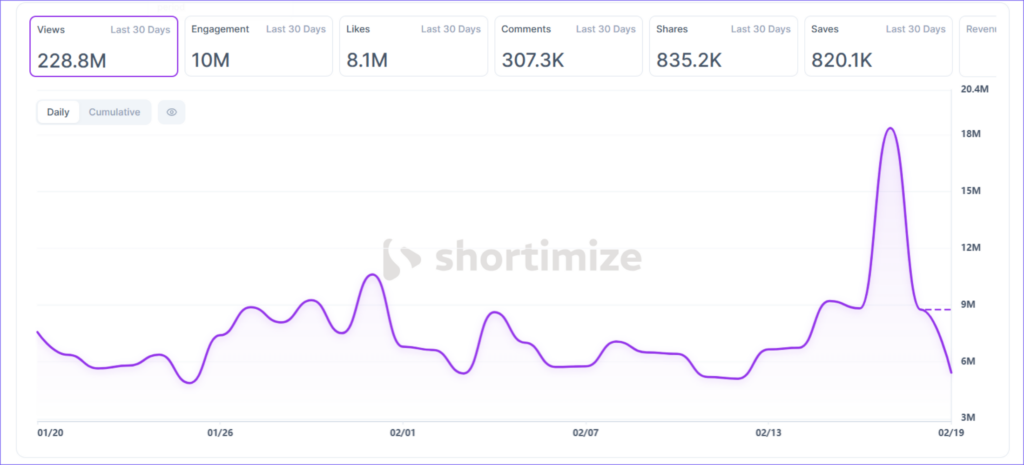Select the Engagement metric card
Screen dimensions: 1024x465
[259, 46]
